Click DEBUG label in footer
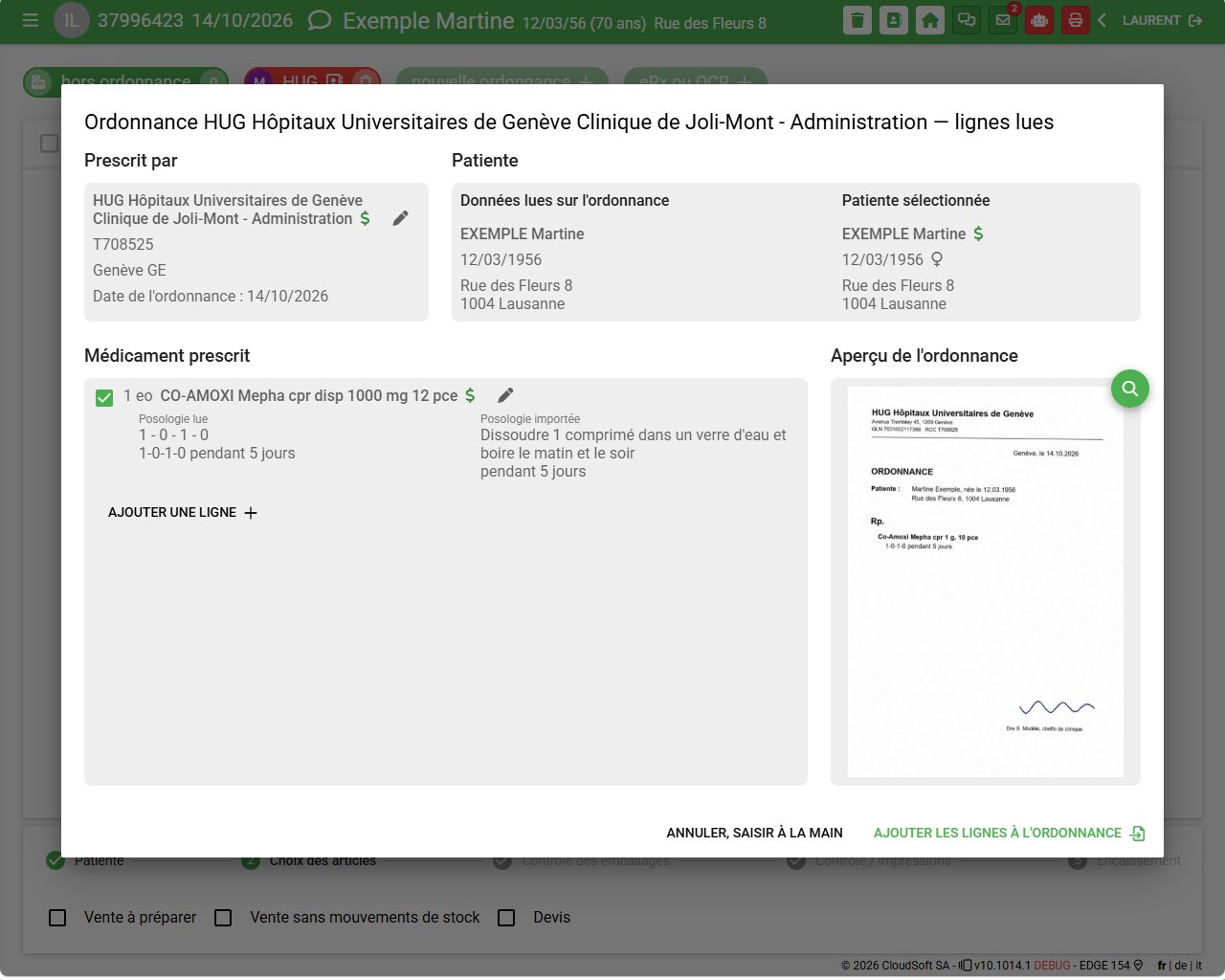This screenshot has width=1225, height=980. 1052,966
